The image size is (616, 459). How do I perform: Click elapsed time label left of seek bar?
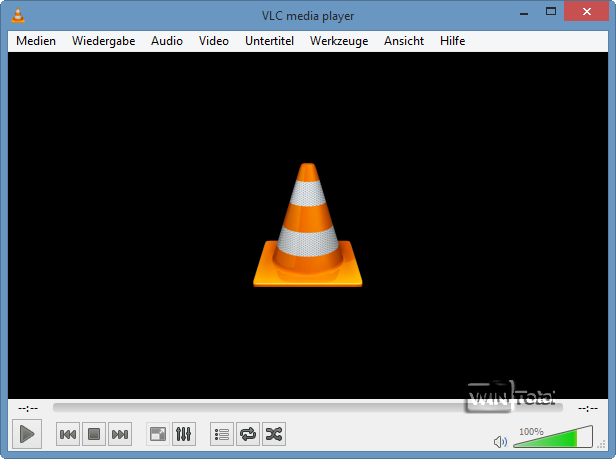click(28, 409)
